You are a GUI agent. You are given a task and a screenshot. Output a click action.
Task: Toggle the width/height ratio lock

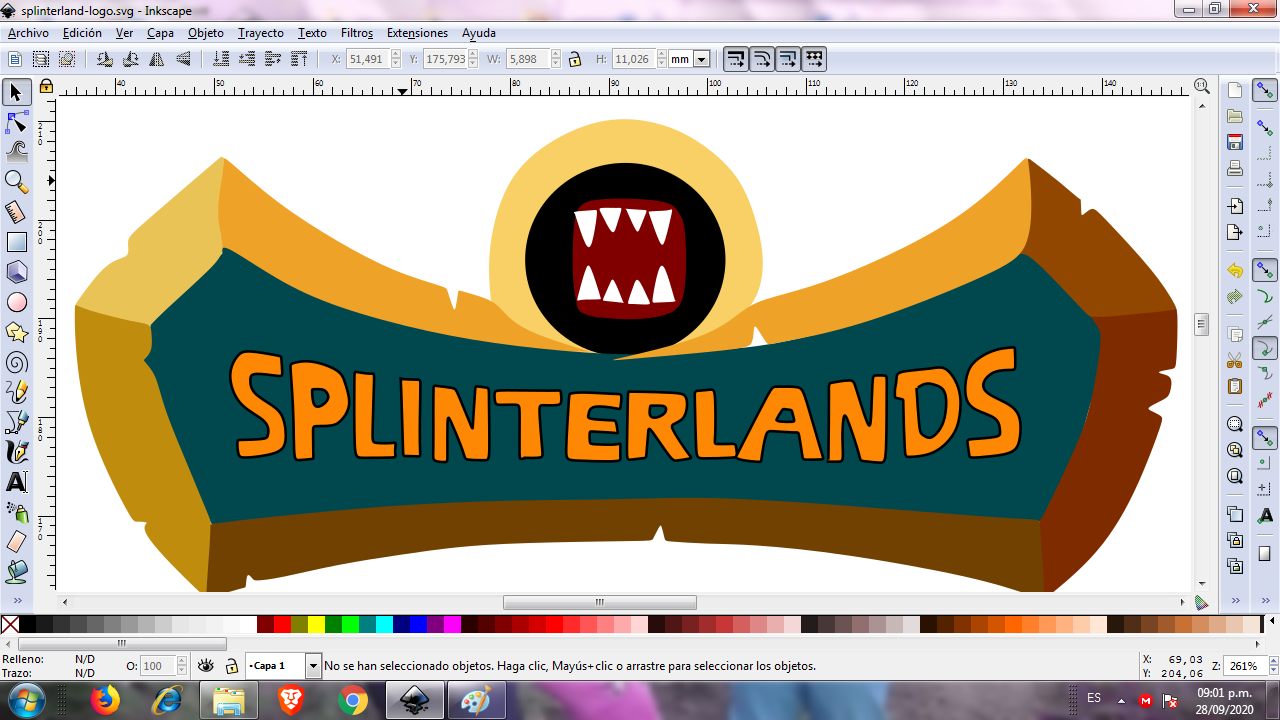(575, 59)
